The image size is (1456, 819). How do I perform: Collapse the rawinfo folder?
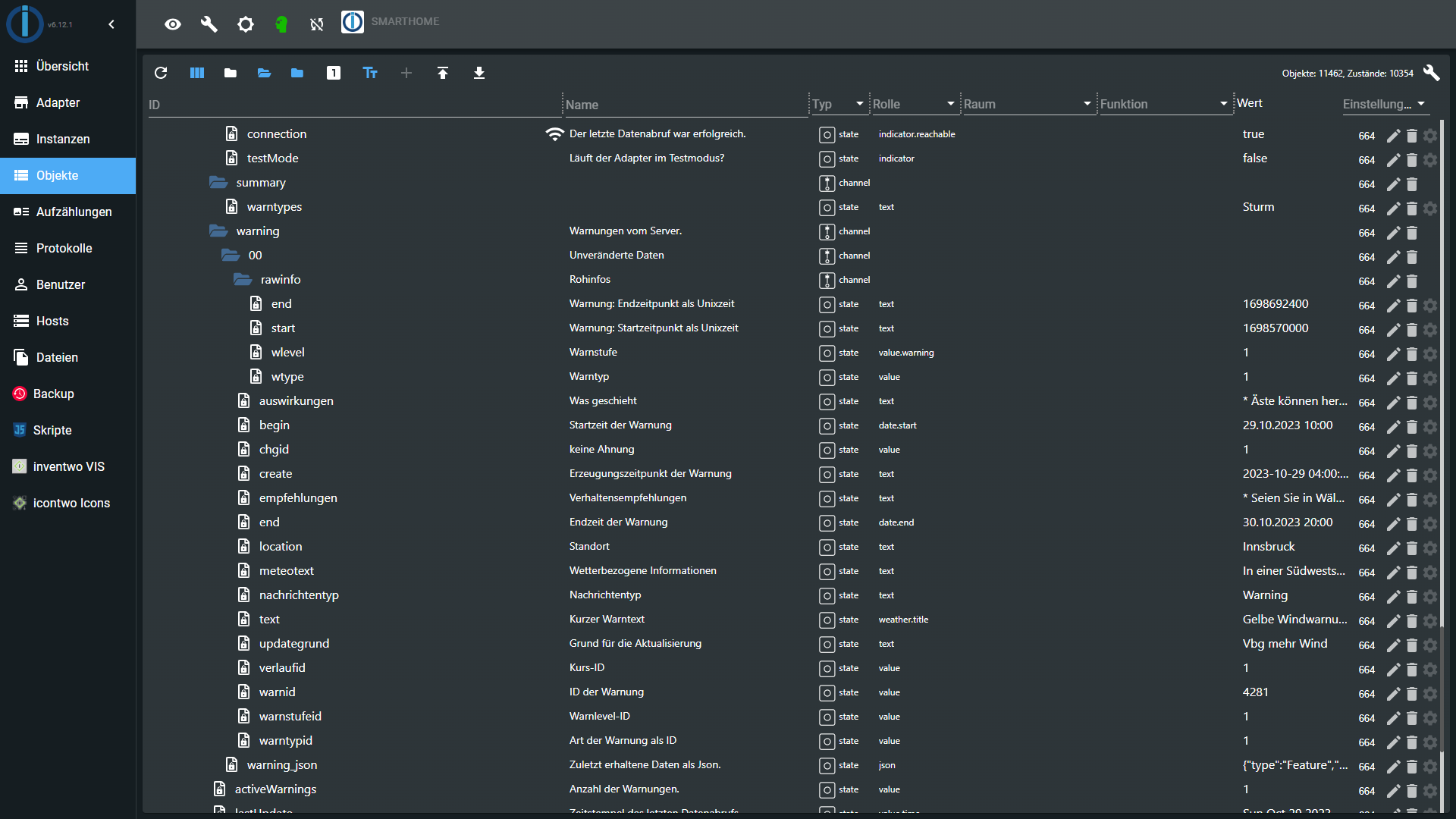coord(243,279)
